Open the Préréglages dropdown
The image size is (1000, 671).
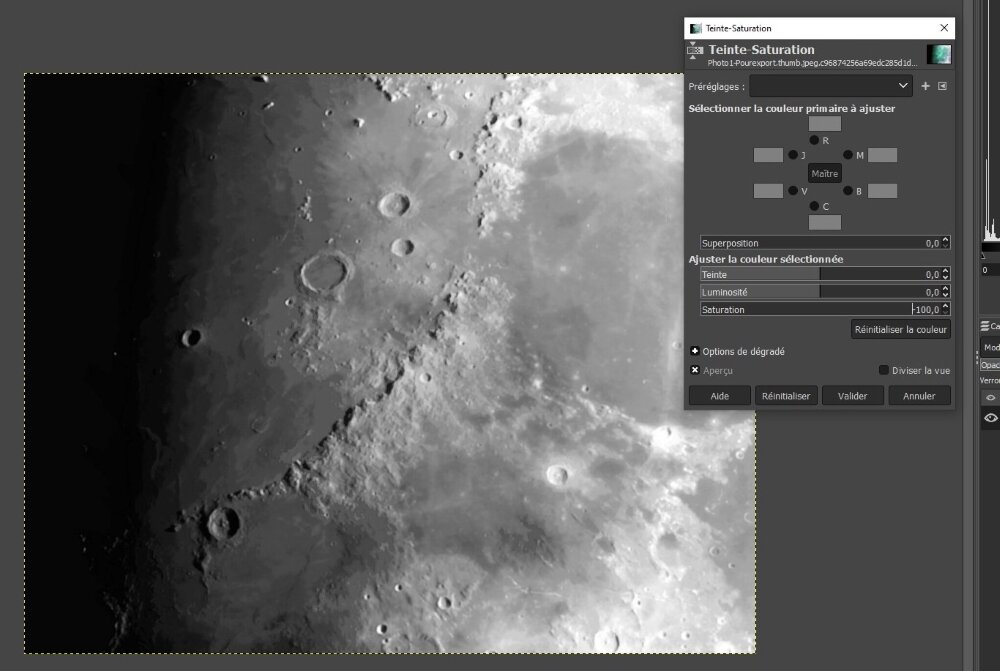pos(830,86)
